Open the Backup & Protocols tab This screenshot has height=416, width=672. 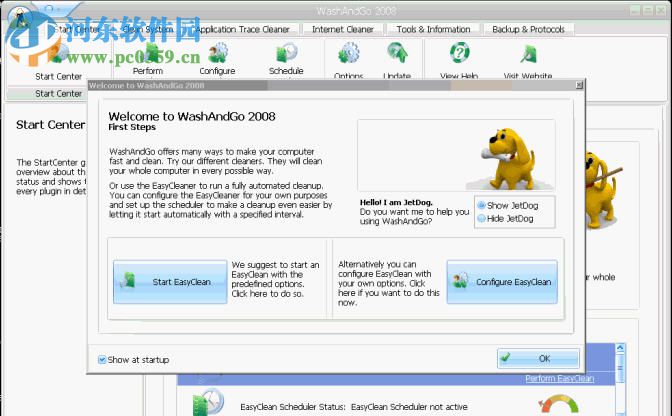(528, 29)
